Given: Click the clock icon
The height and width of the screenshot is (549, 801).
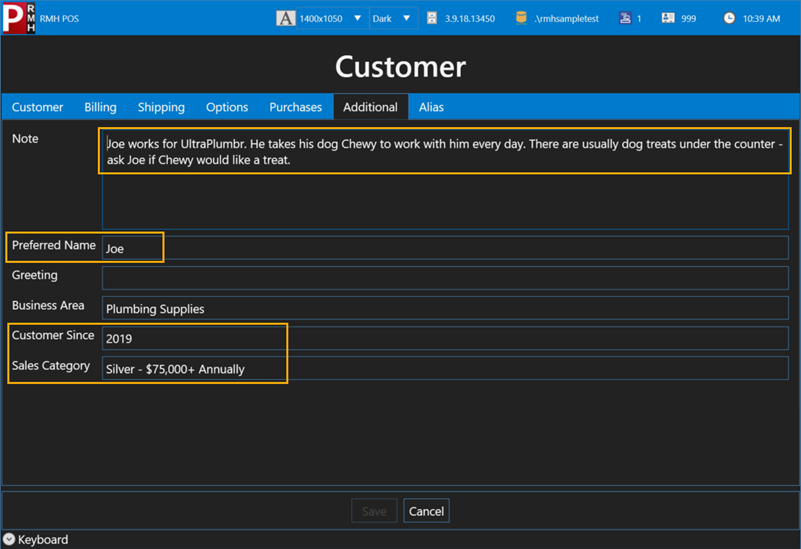Looking at the screenshot, I should [729, 18].
